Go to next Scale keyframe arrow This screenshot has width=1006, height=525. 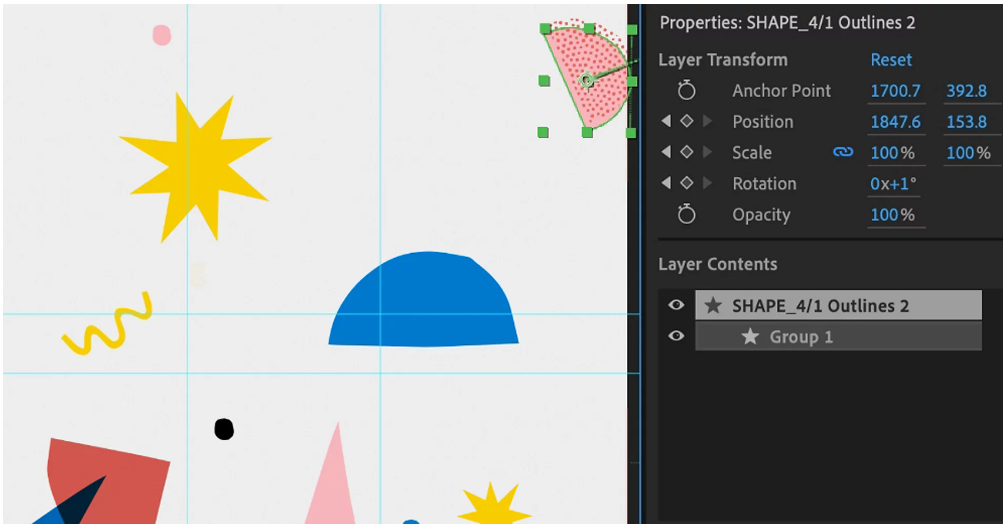[x=707, y=153]
